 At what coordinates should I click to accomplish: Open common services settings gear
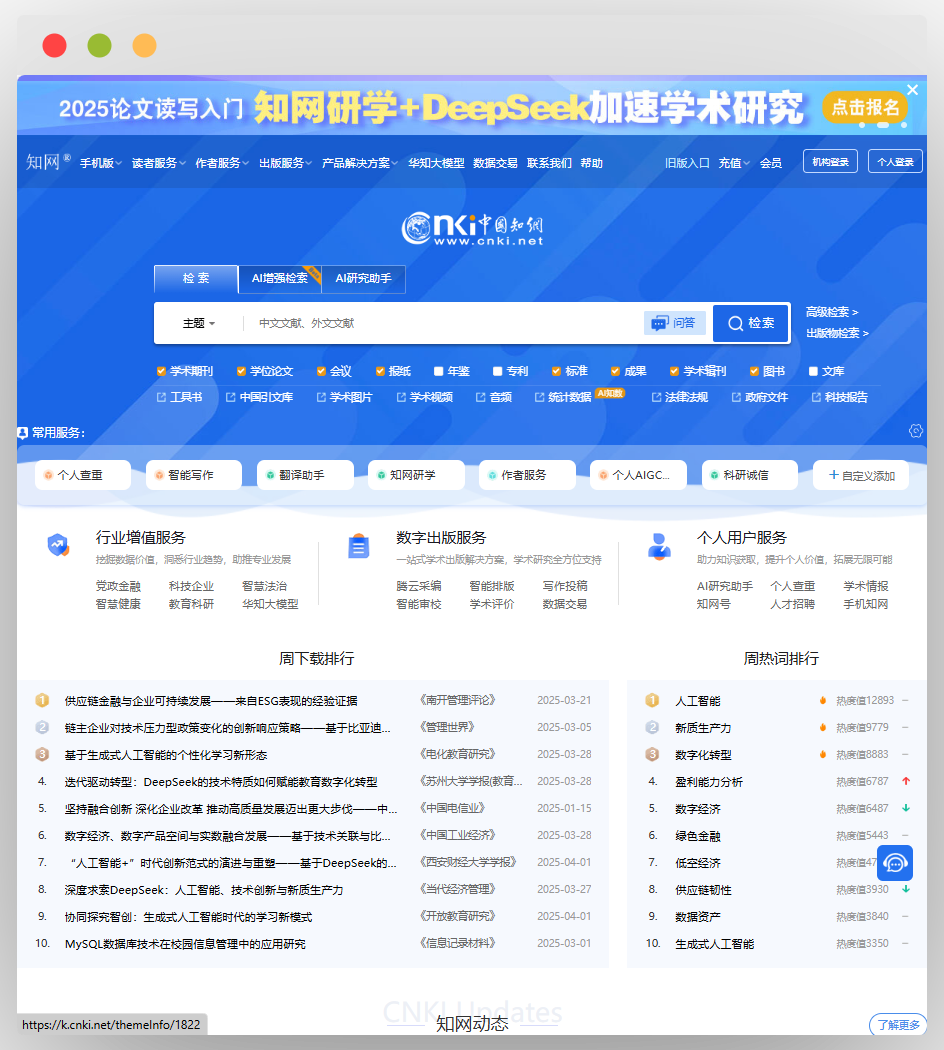(x=916, y=431)
